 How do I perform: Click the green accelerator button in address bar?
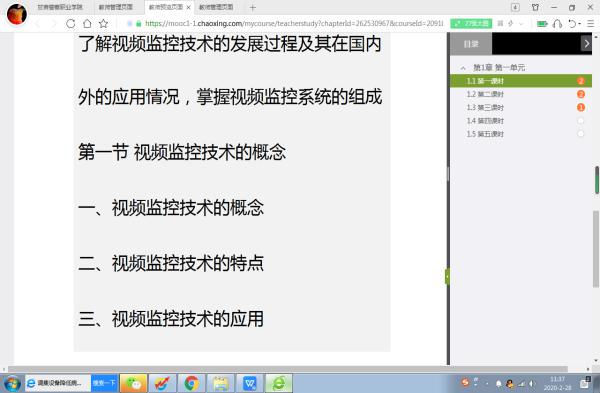[471, 23]
